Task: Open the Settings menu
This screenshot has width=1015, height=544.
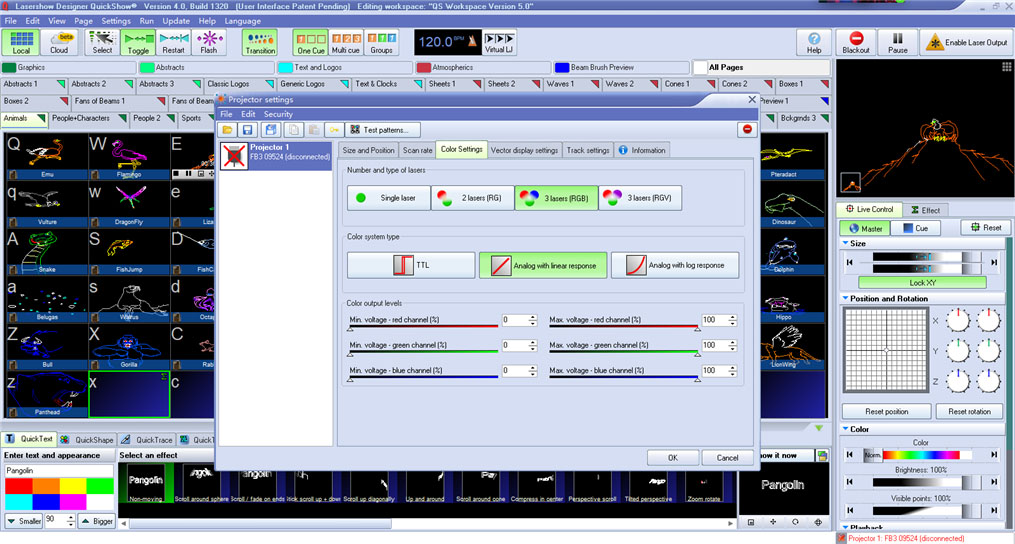Action: [x=116, y=21]
